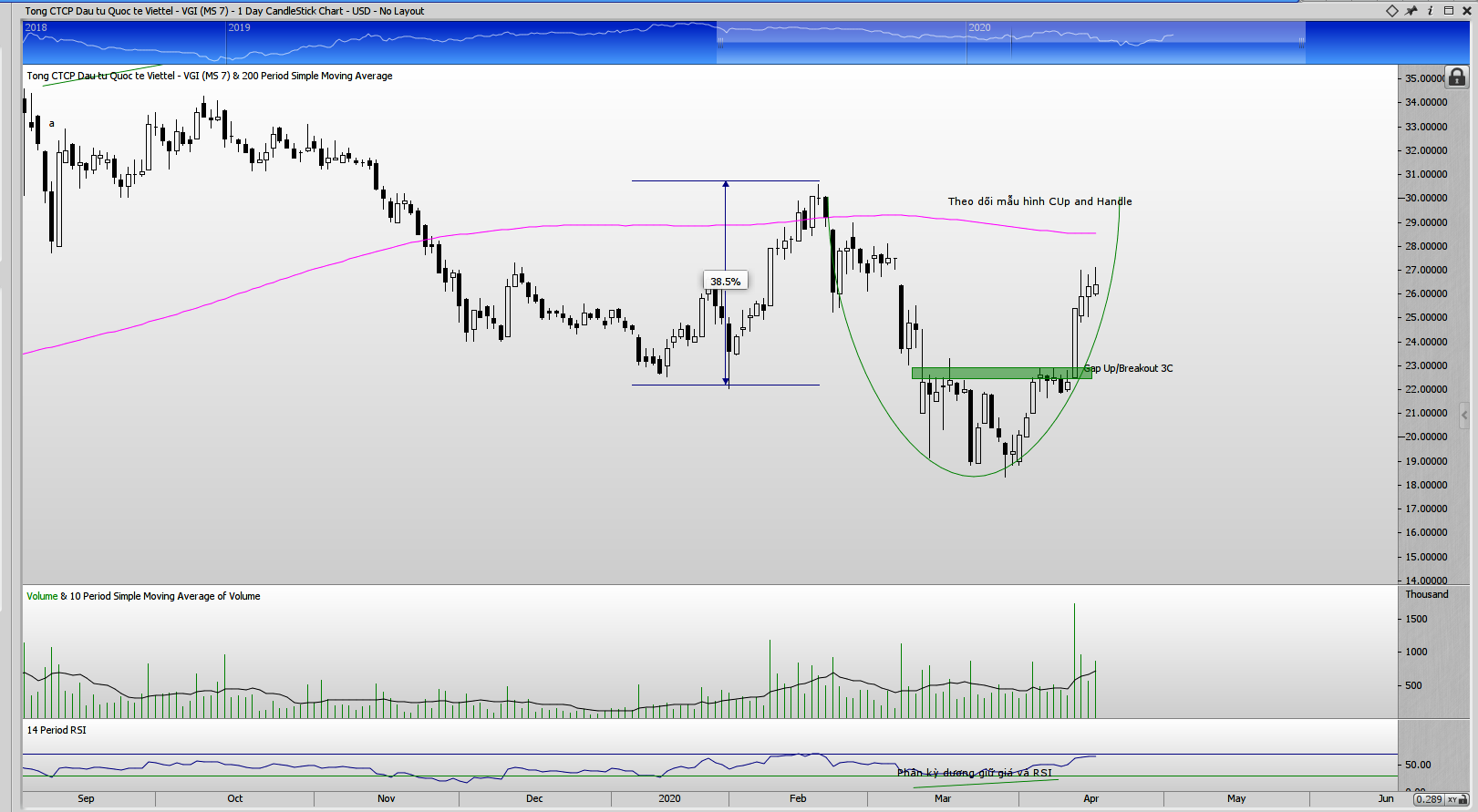Viewport: 1478px width, 812px height.
Task: Maximize the chart panel via the window icon
Action: tap(1448, 11)
